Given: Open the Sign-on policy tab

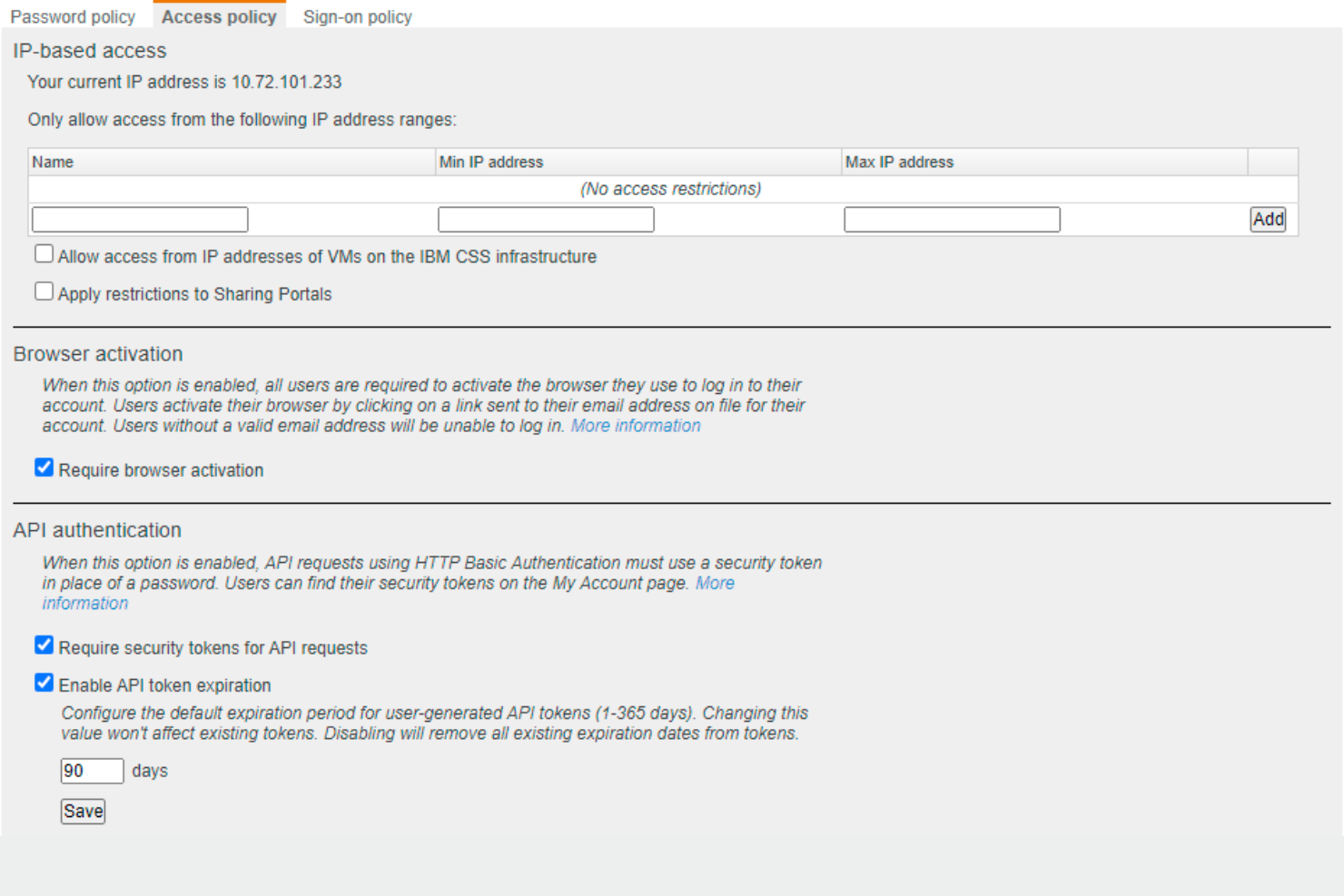Looking at the screenshot, I should coord(357,16).
